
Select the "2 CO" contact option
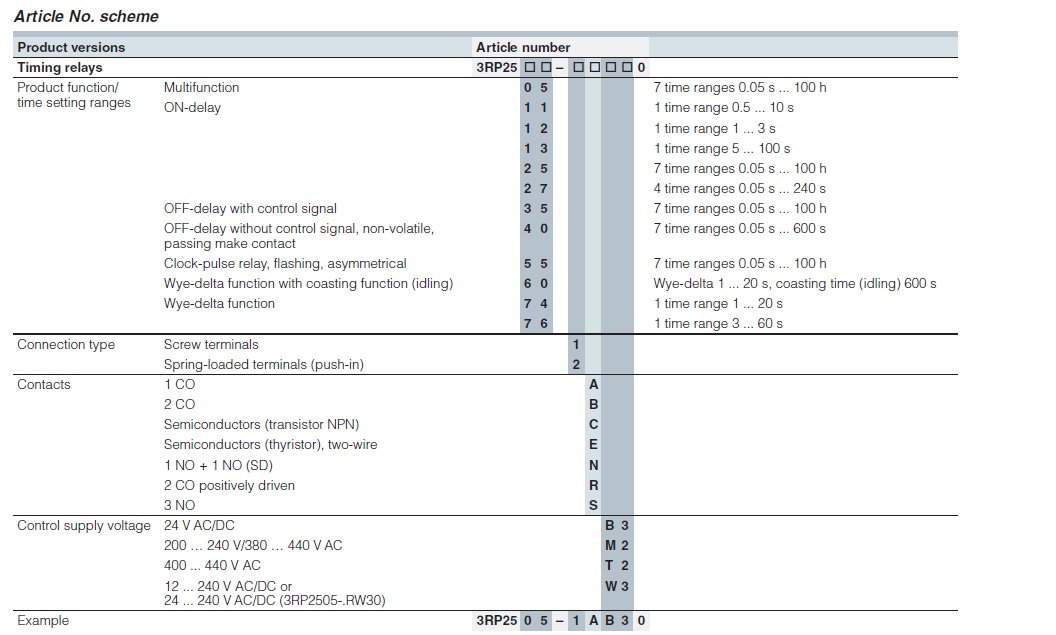[x=179, y=405]
